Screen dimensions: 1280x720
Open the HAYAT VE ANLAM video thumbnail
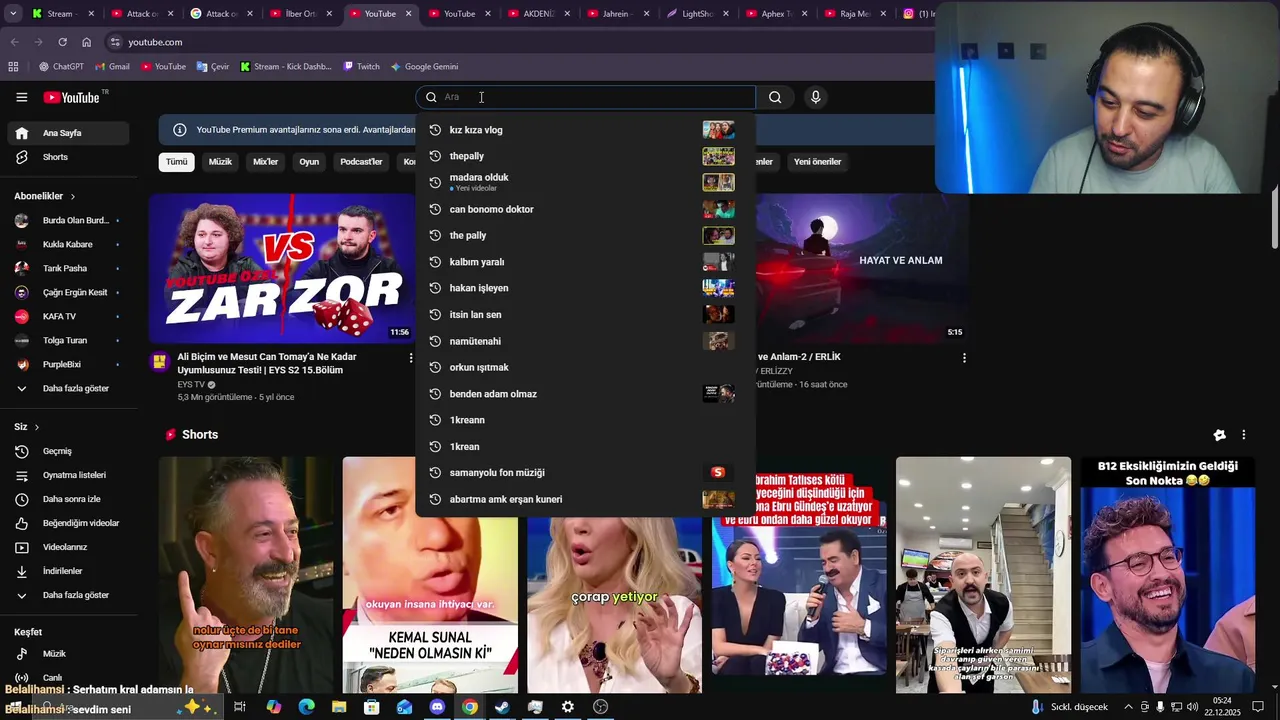coord(863,267)
